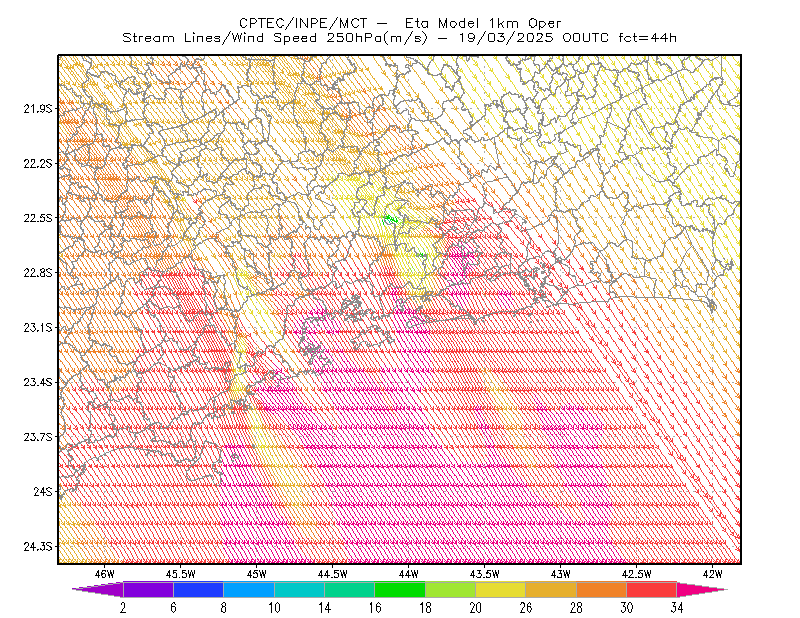Click the orange 28-30 legend swatch
Viewport: 800px width, 618px height.
(602, 589)
